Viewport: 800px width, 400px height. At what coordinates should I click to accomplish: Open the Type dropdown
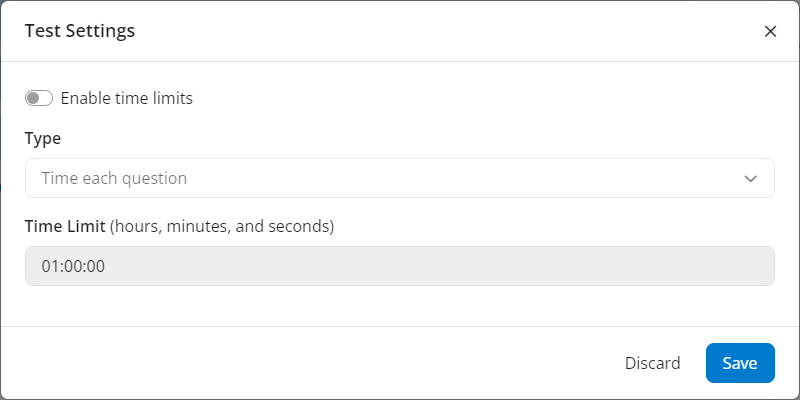click(399, 178)
